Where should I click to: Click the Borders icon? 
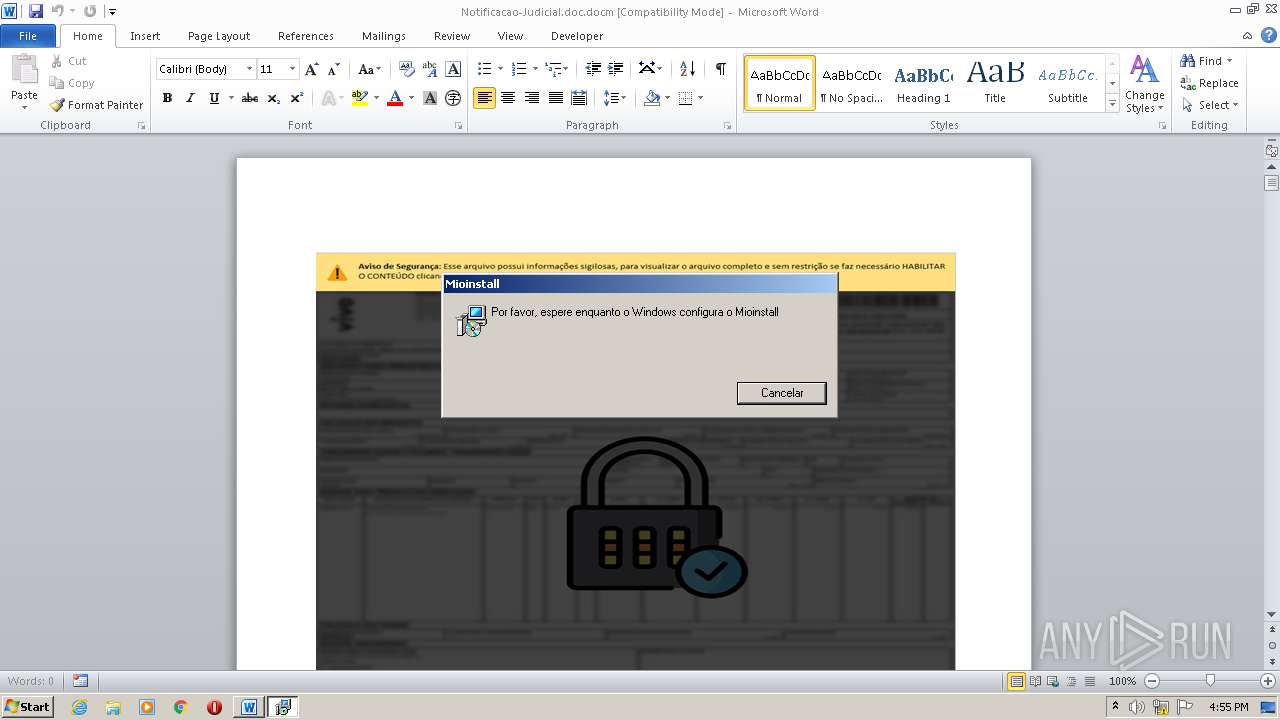click(685, 98)
